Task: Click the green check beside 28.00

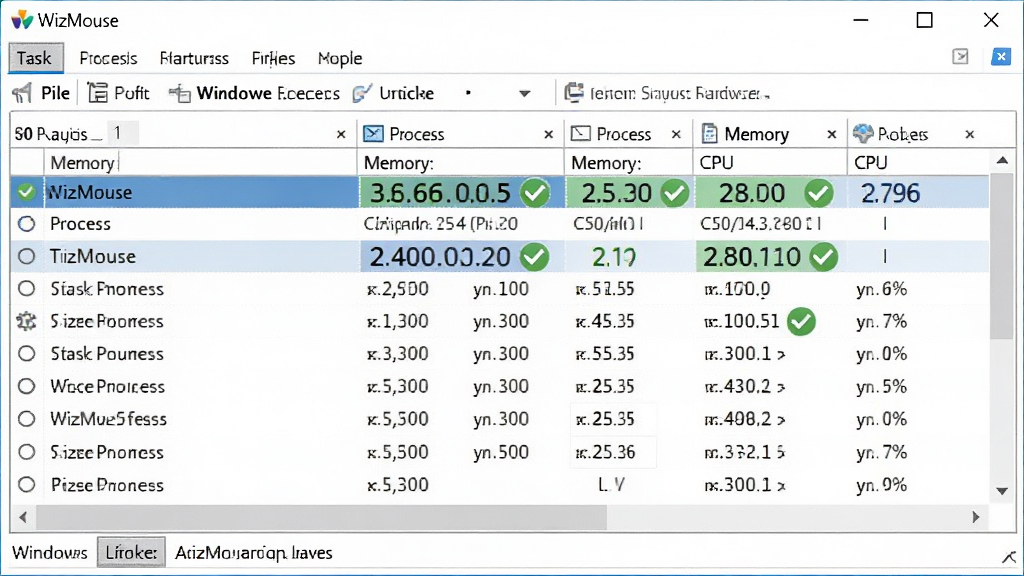Action: (818, 193)
